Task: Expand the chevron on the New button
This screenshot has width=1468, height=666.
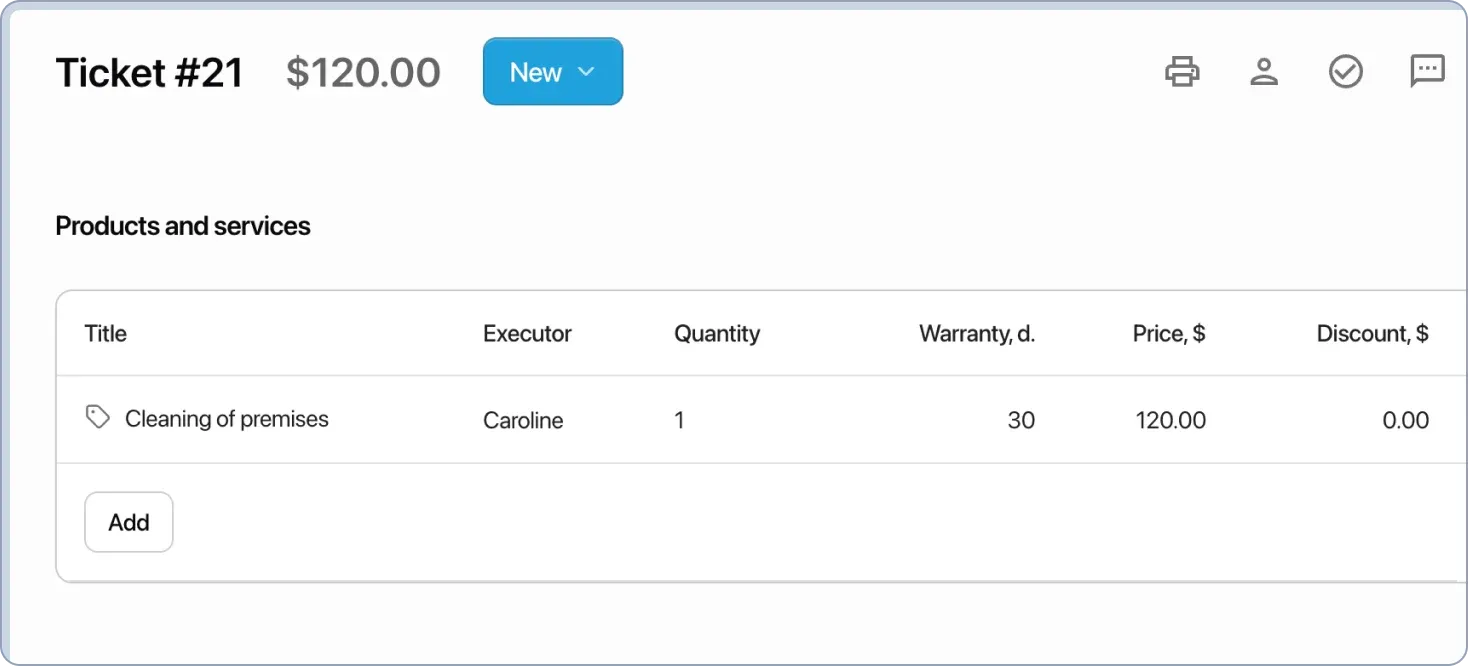Action: click(x=586, y=71)
